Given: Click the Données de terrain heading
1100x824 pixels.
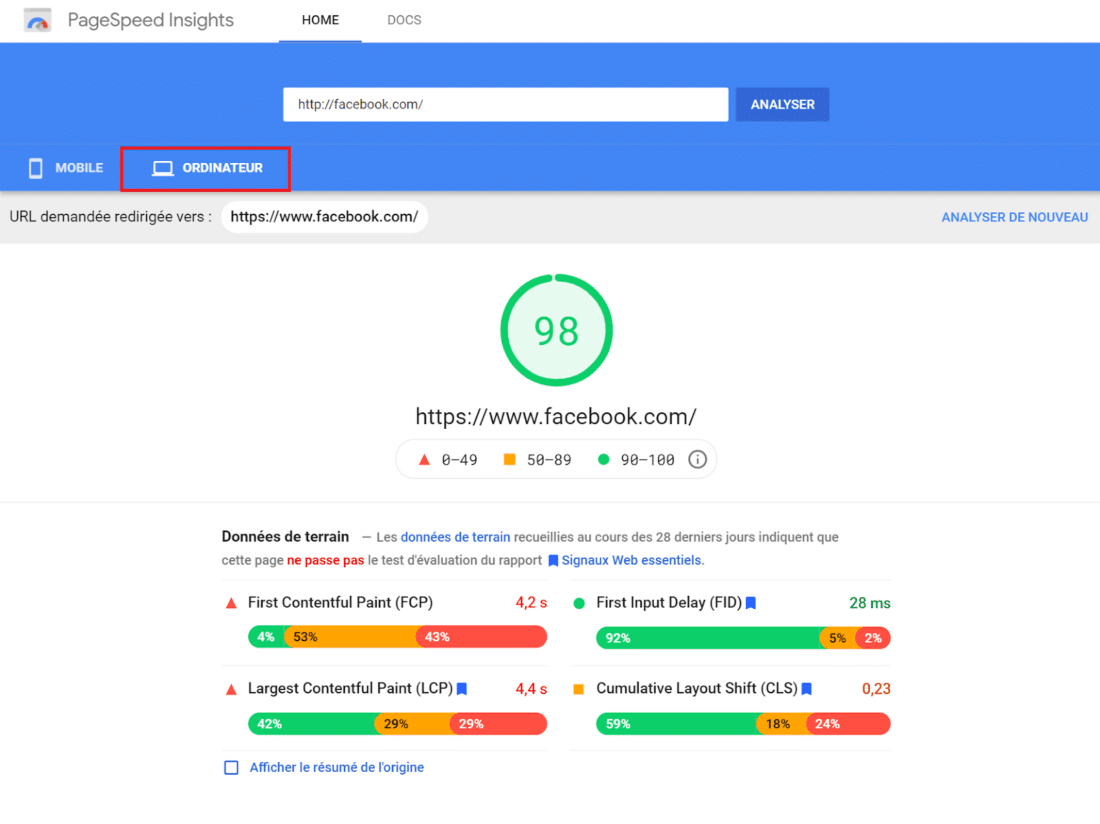Looking at the screenshot, I should (285, 536).
